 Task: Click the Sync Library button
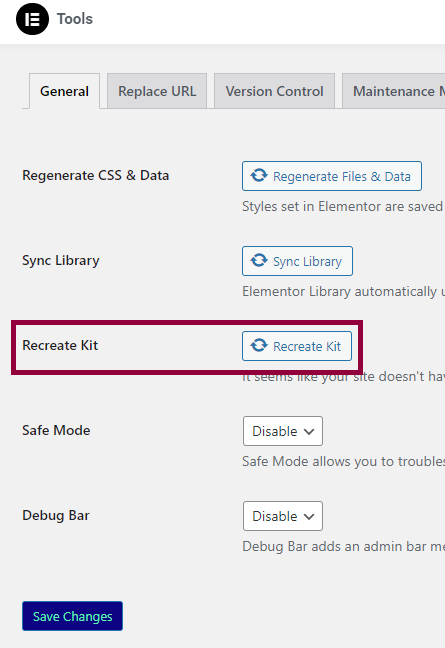[297, 261]
